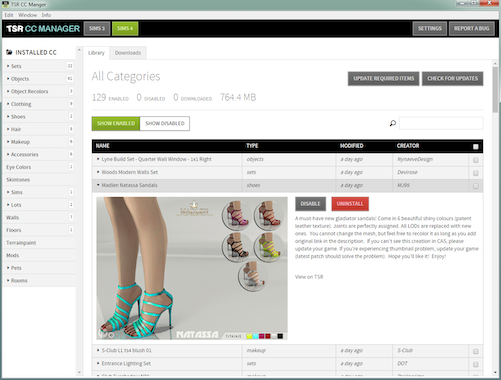Select the white sandal color thumbnail

point(252,276)
